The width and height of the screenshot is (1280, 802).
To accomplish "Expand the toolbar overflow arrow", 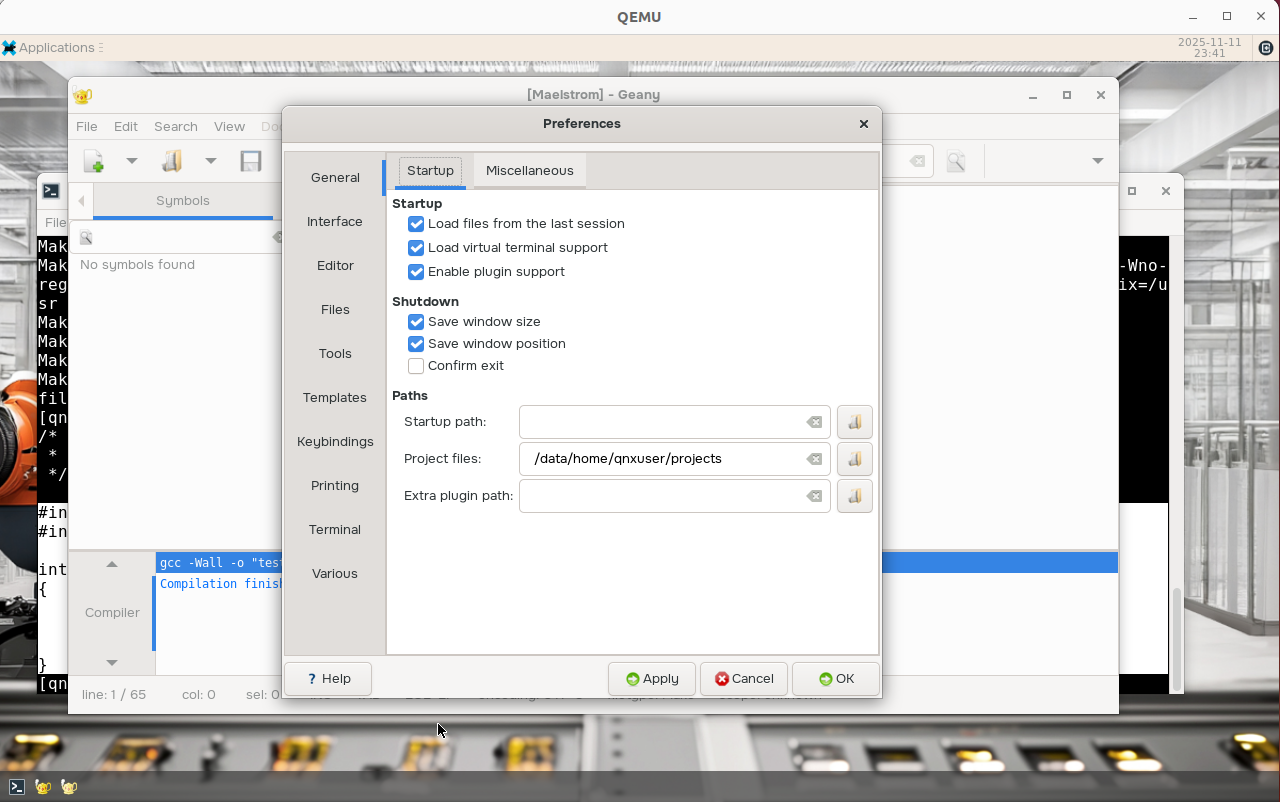I will [x=1097, y=161].
